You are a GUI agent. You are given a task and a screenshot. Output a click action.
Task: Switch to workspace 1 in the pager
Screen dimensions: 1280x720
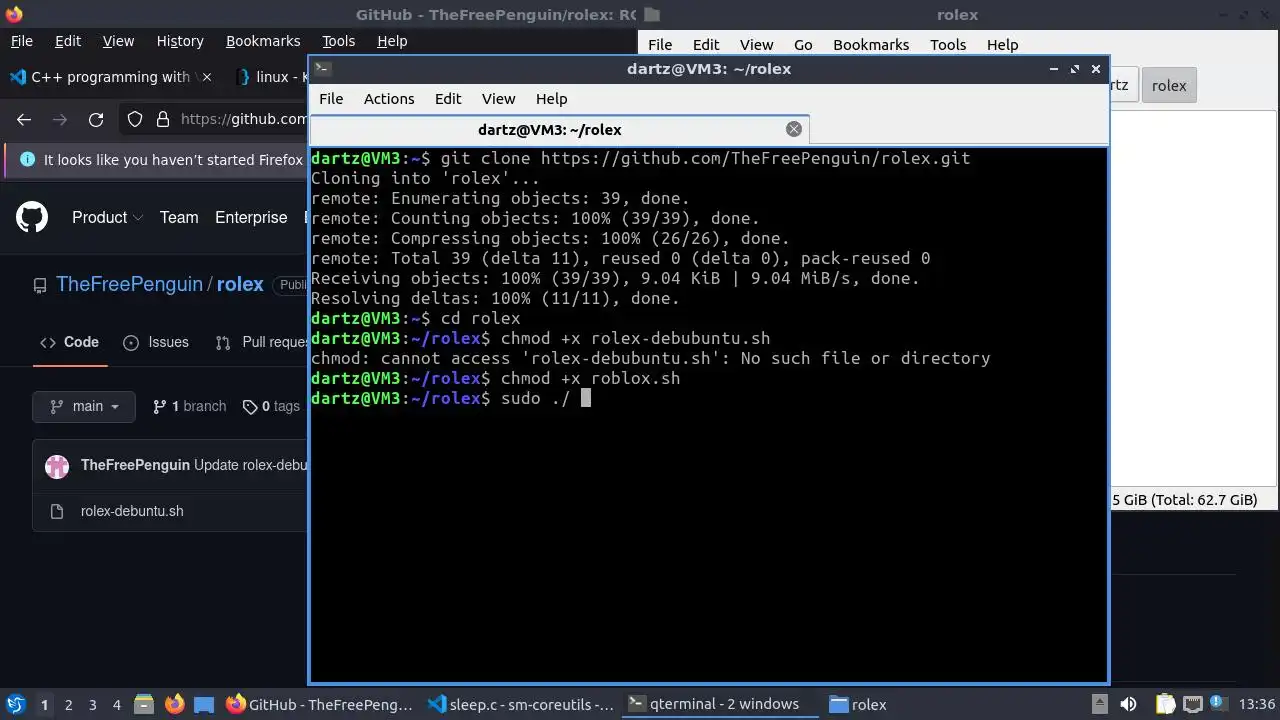[44, 704]
